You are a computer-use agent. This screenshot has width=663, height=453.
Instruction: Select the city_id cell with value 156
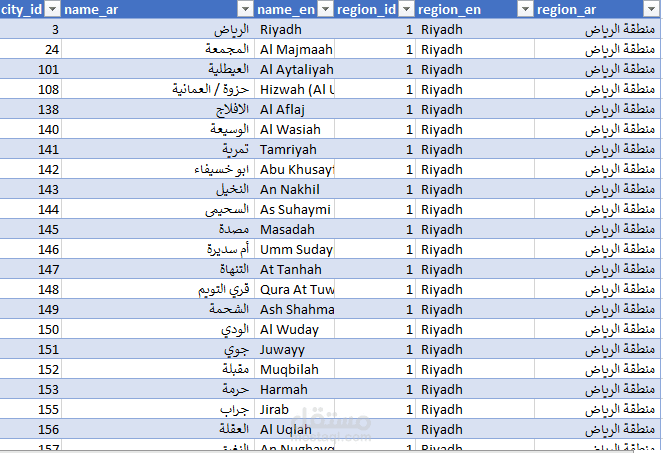[x=30, y=429]
